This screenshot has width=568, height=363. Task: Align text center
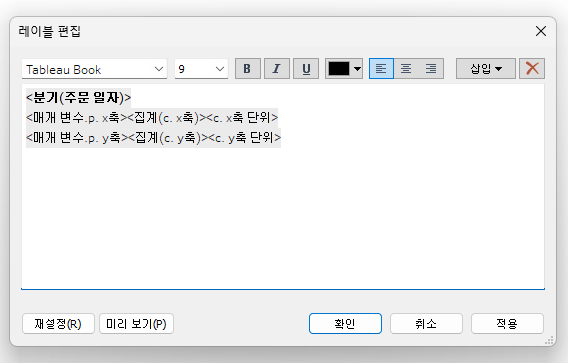406,68
